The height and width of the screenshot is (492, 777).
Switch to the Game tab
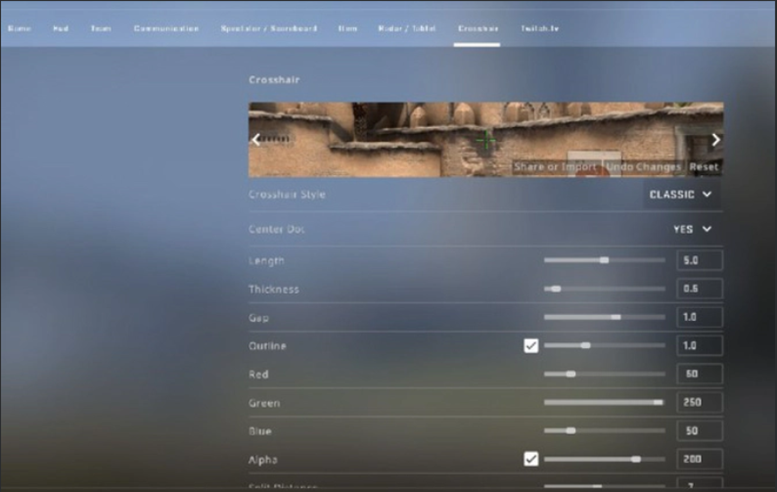pos(20,28)
